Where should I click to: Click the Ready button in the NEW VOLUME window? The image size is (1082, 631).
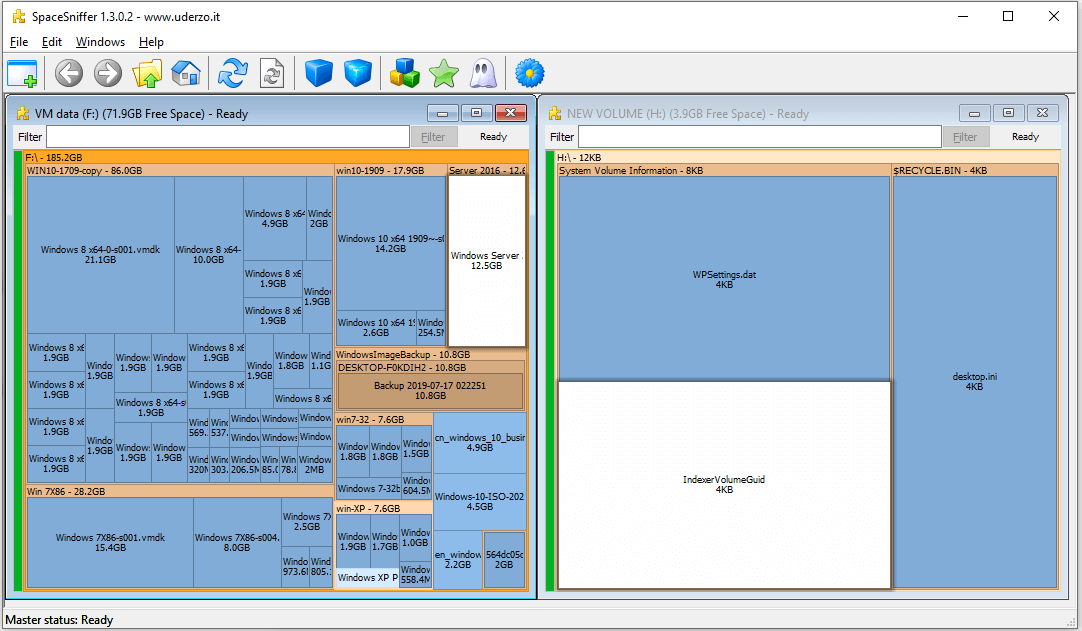point(1022,136)
